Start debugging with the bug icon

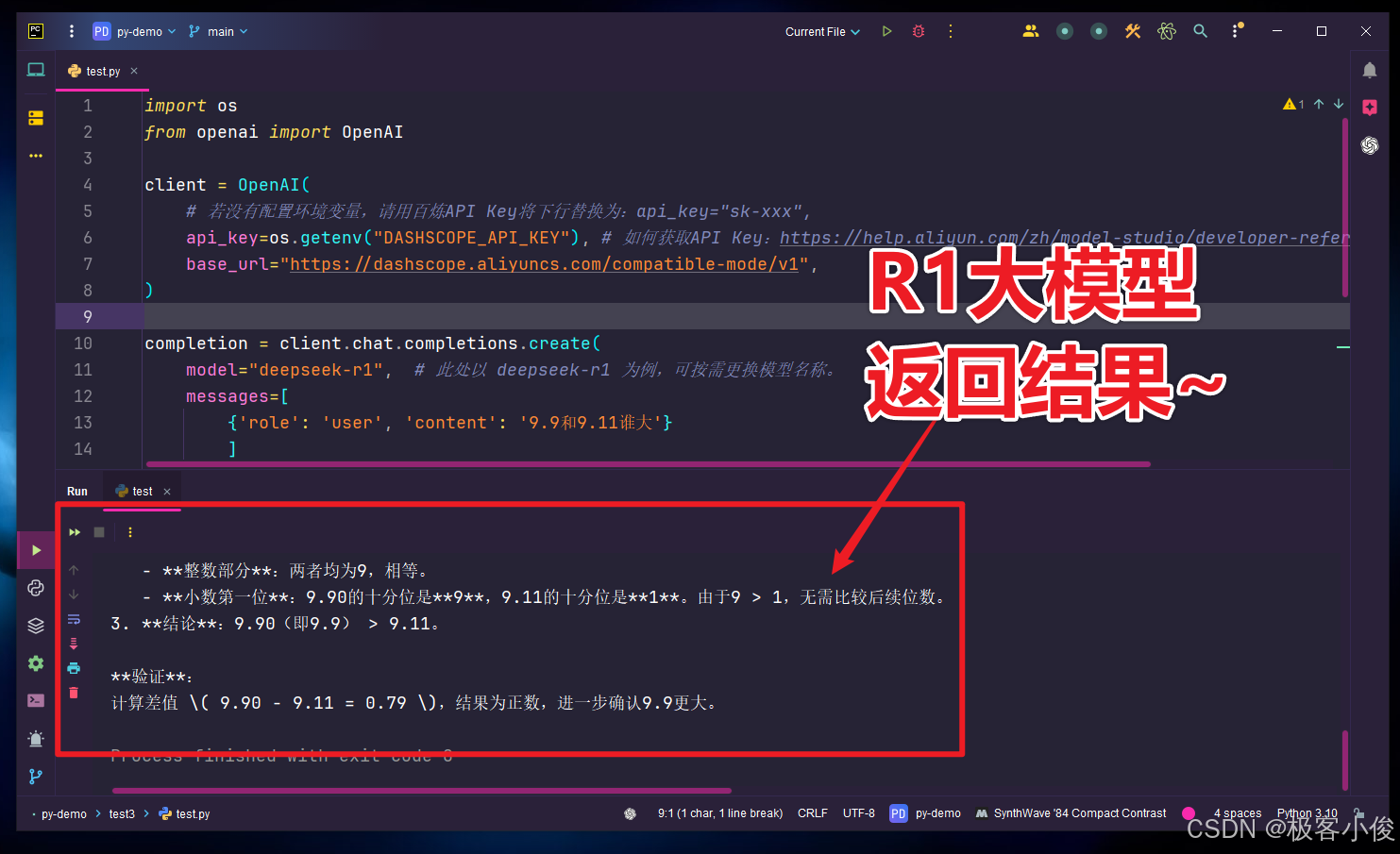coord(919,31)
